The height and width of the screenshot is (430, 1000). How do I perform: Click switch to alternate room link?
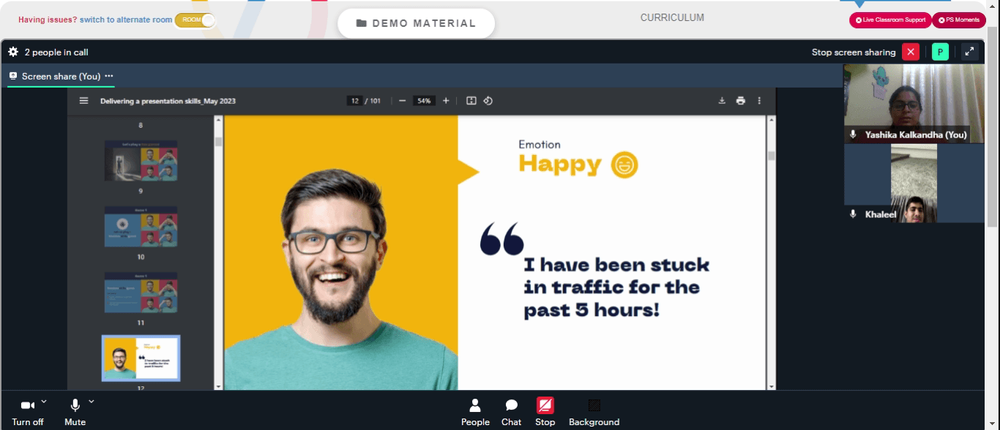[x=126, y=20]
